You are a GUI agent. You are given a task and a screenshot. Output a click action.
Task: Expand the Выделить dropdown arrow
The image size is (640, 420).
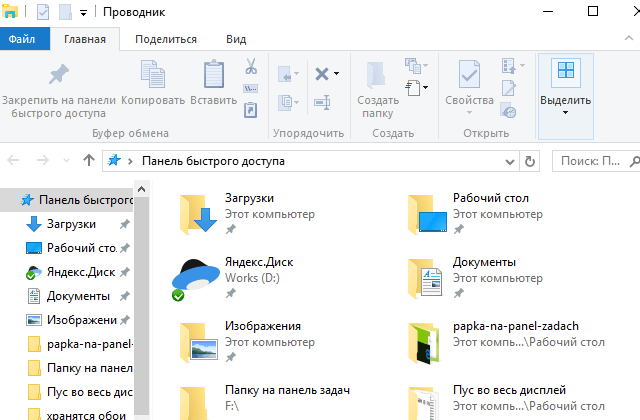tap(565, 113)
